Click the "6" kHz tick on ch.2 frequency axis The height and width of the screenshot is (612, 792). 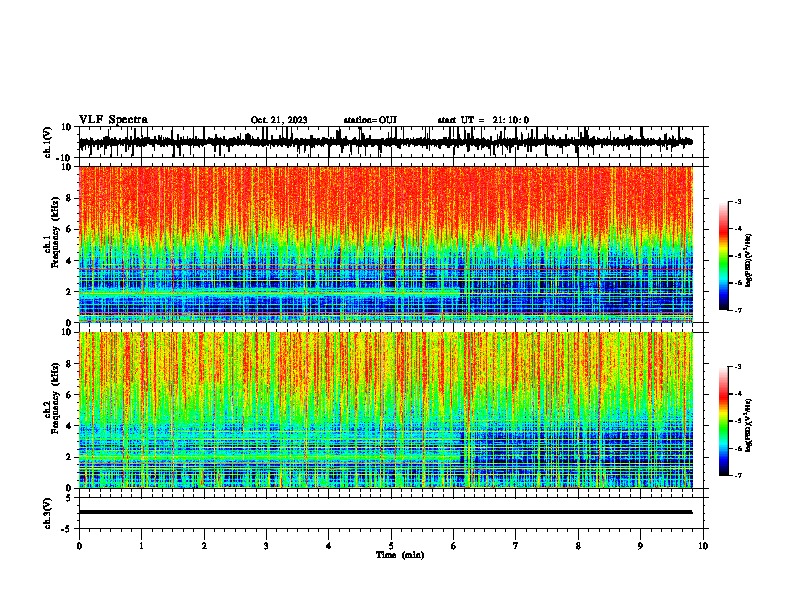69,395
